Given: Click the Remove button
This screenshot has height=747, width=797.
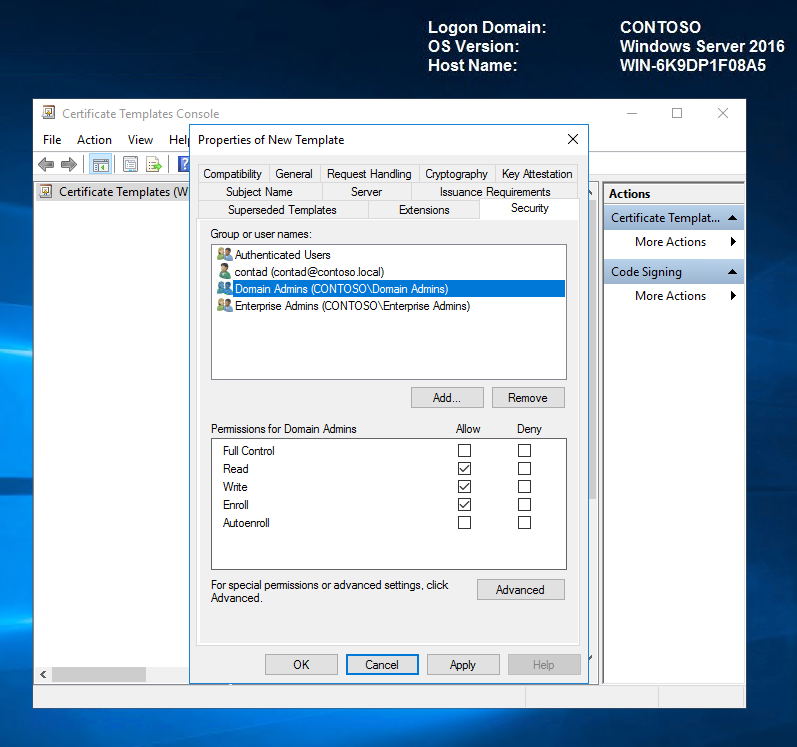Looking at the screenshot, I should tap(528, 398).
